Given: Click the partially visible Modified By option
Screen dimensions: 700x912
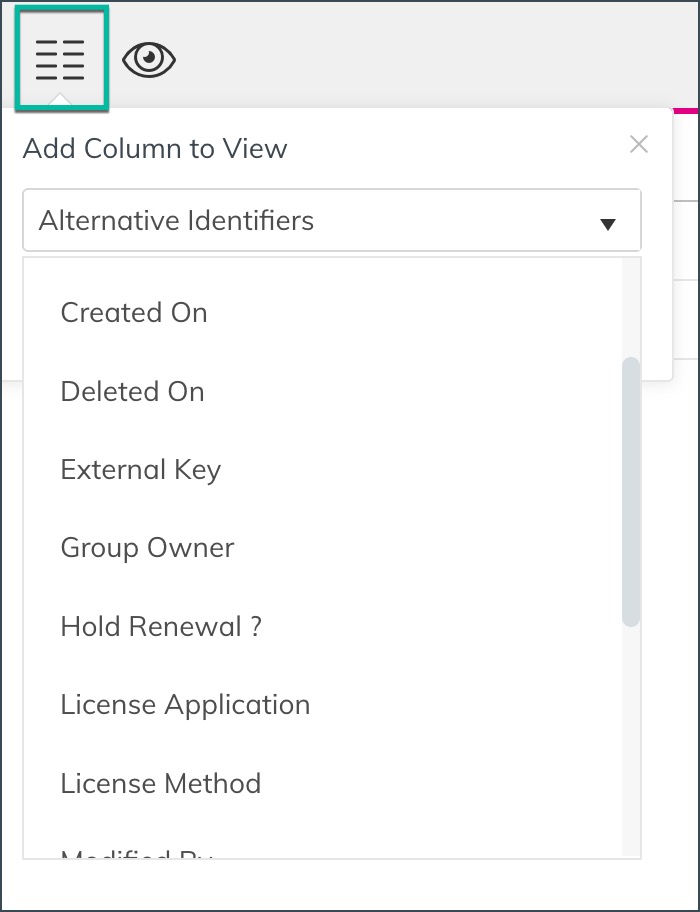Looking at the screenshot, I should [137, 853].
